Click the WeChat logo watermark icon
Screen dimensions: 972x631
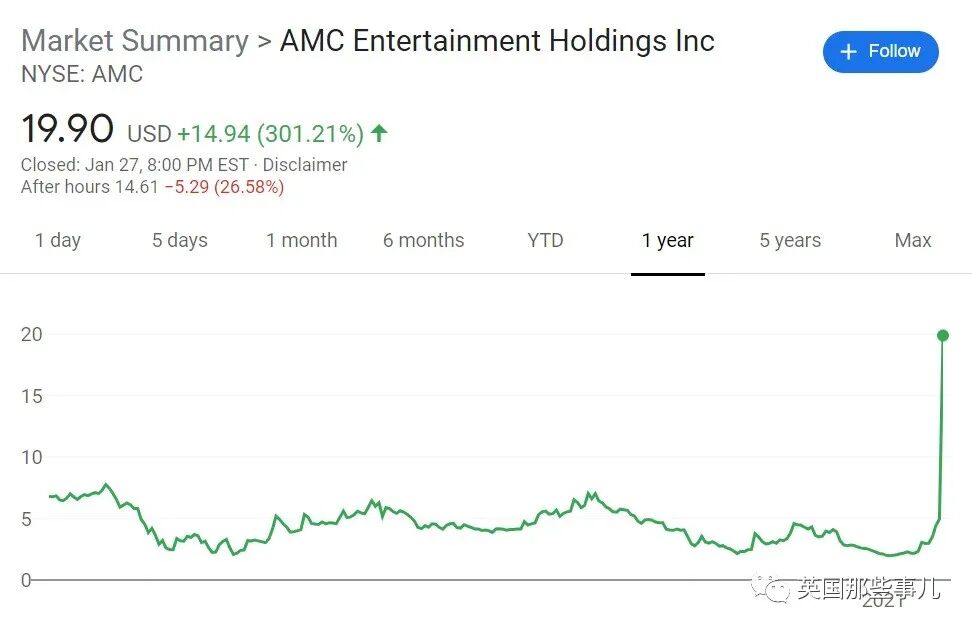[x=770, y=588]
